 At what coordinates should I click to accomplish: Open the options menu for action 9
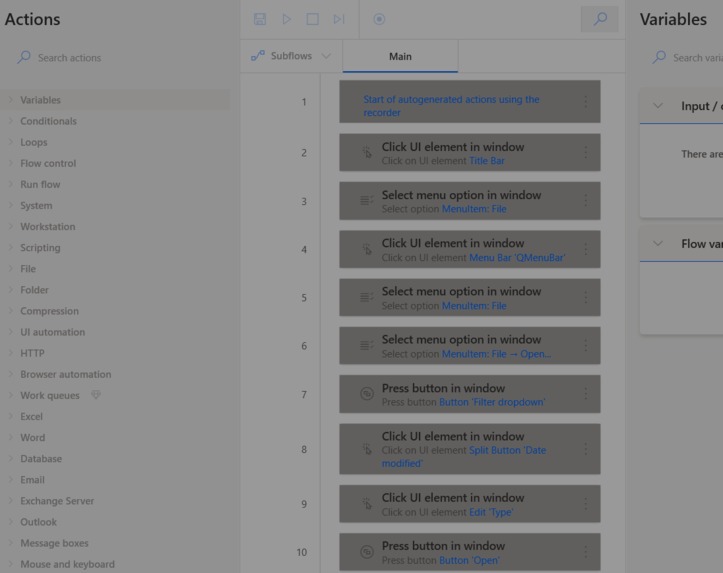tap(586, 503)
